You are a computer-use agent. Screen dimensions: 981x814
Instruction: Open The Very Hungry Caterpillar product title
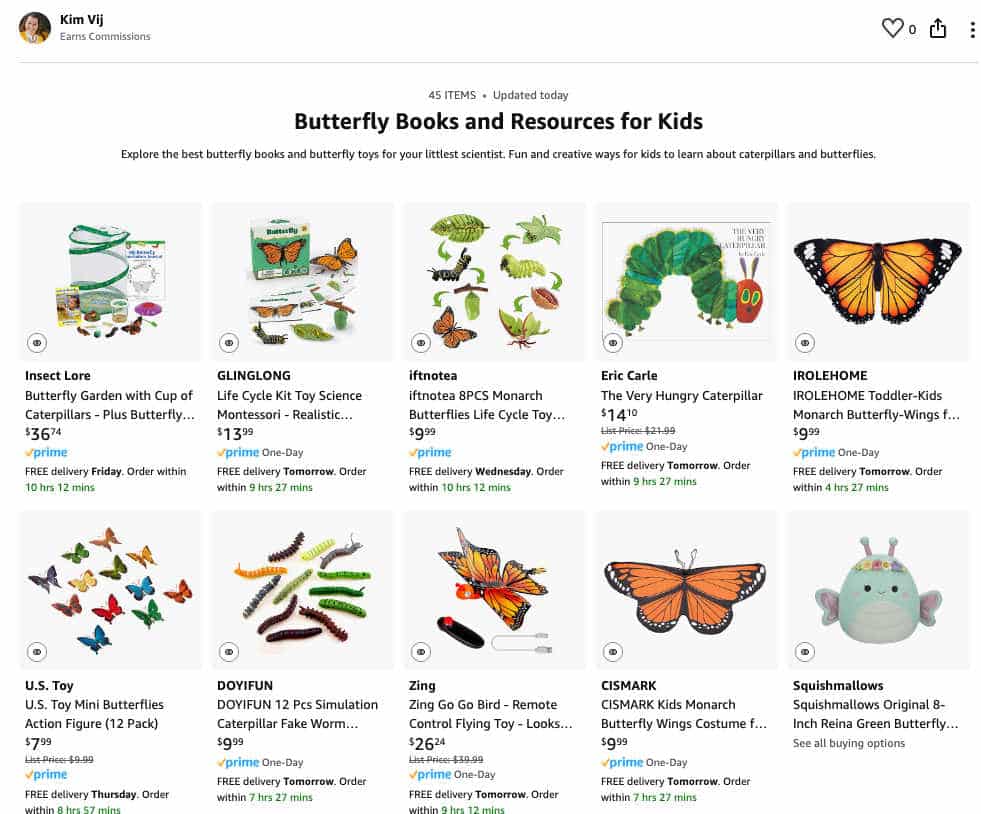[682, 395]
